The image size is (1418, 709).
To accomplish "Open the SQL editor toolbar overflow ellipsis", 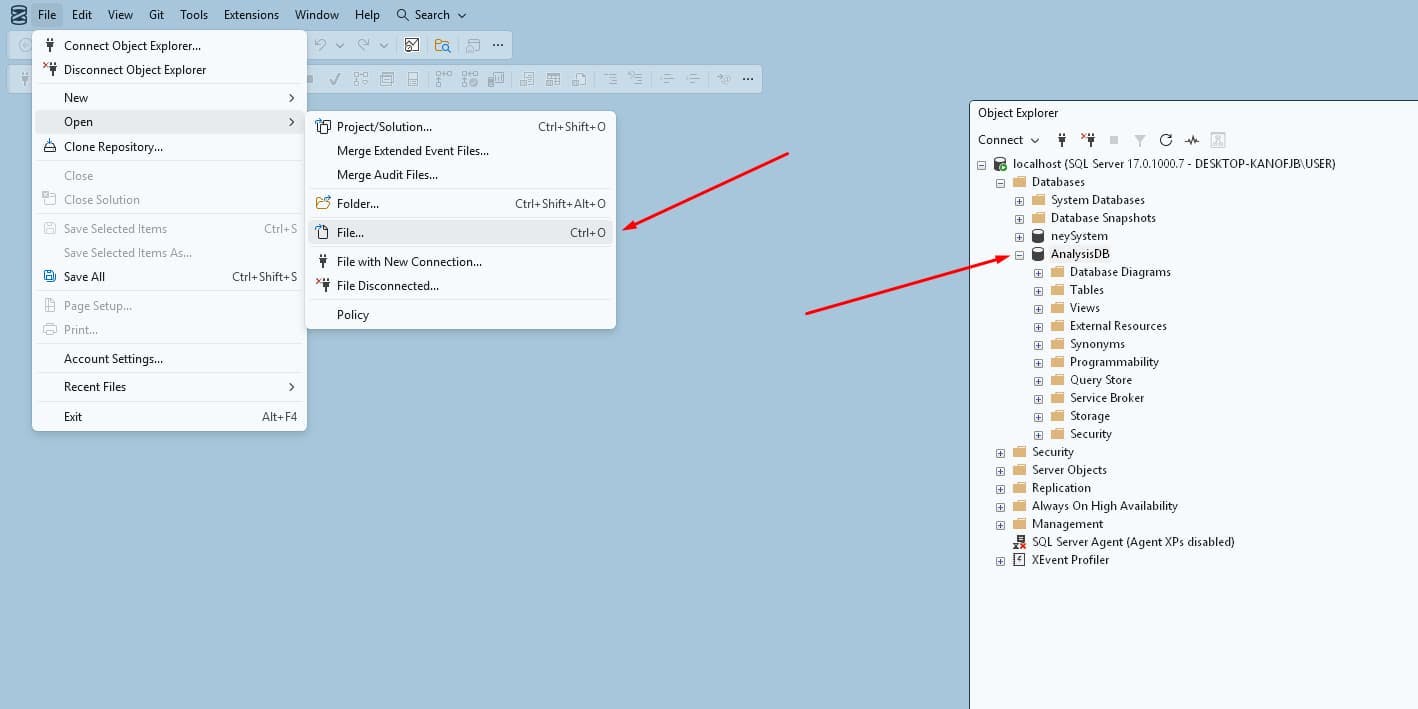I will pyautogui.click(x=748, y=79).
